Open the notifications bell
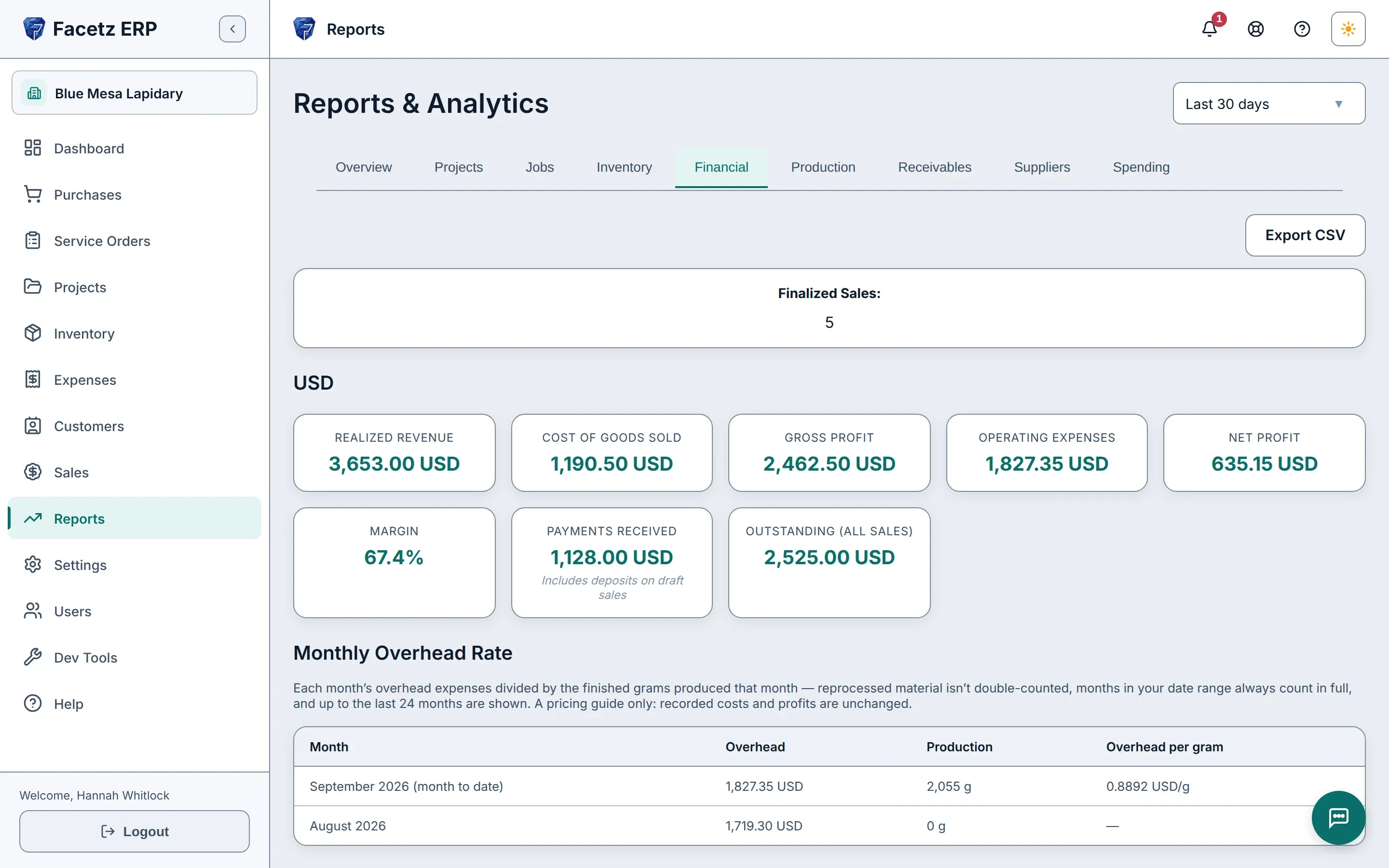This screenshot has height=868, width=1389. pos(1210,29)
